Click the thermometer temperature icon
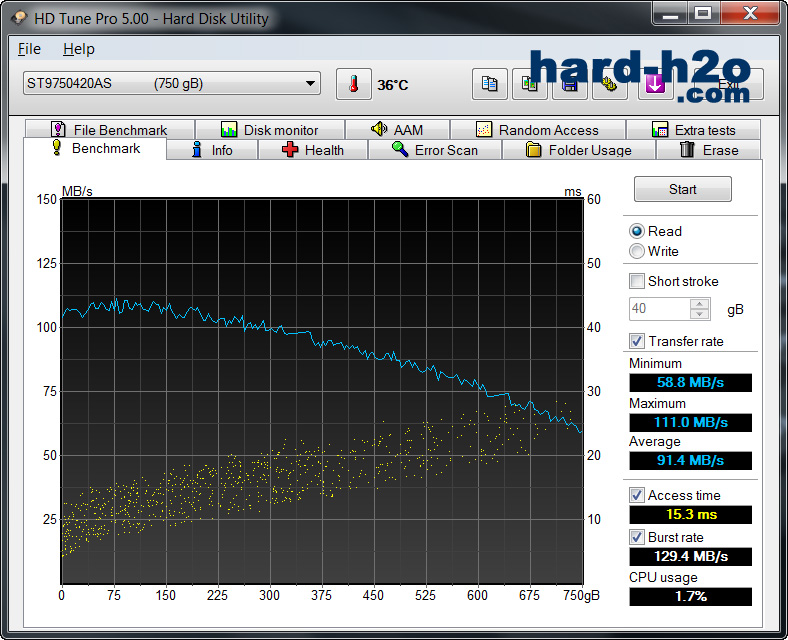788x640 pixels. point(354,84)
